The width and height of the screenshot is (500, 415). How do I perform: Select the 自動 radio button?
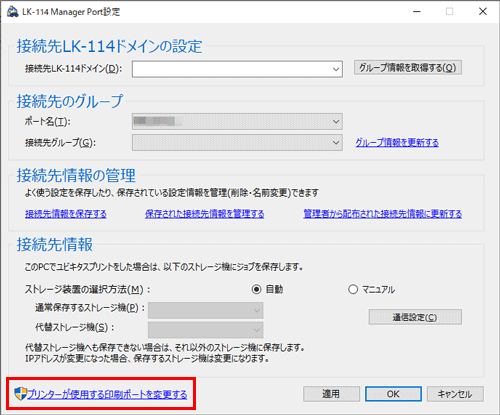(256, 289)
